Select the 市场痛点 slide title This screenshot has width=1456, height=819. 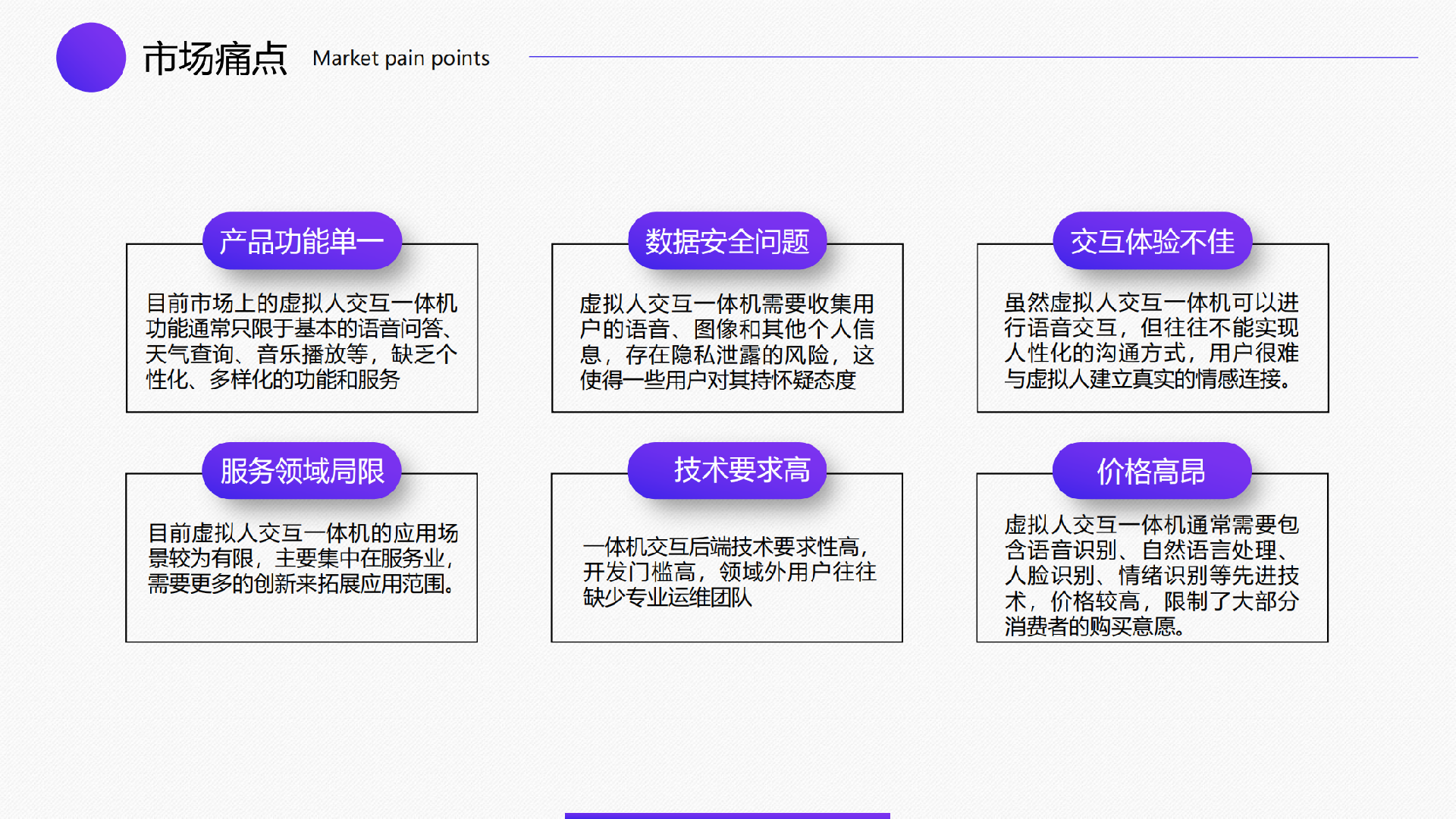click(x=215, y=58)
